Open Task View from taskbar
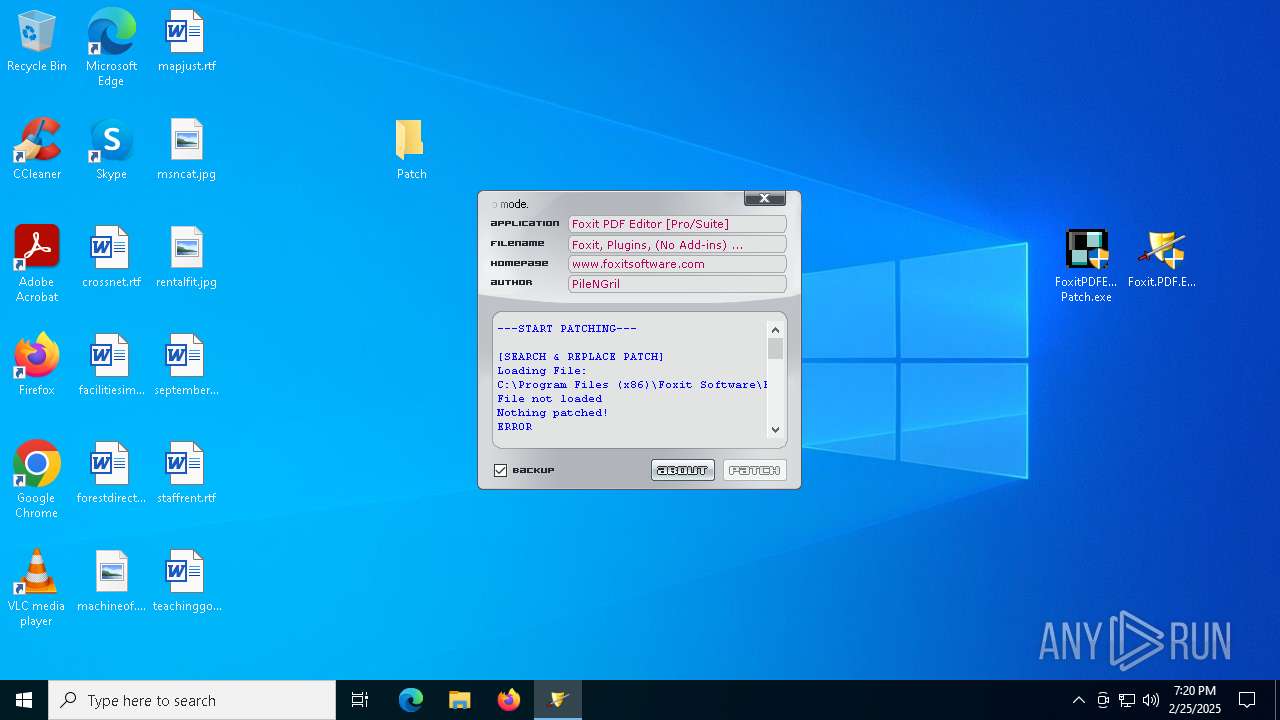 360,700
